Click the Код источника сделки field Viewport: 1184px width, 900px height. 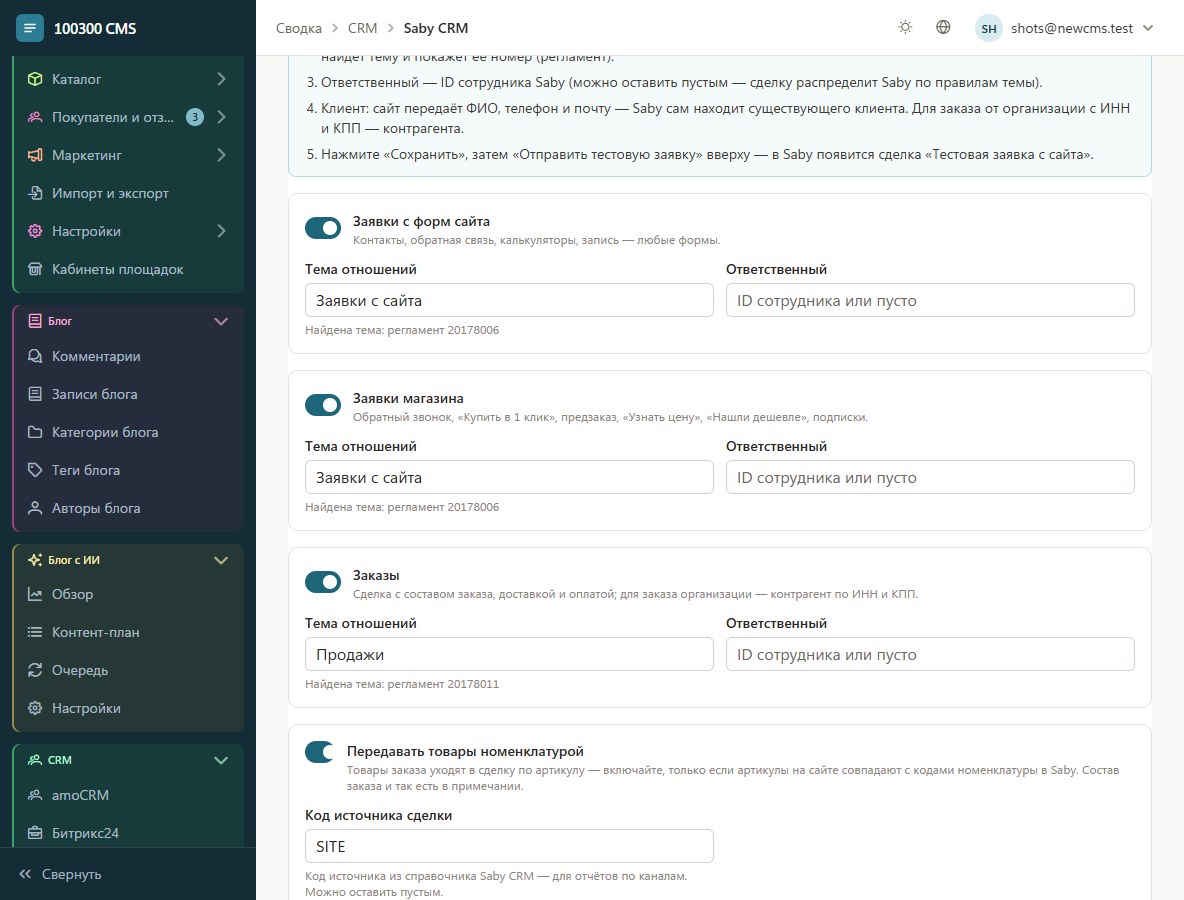[509, 846]
